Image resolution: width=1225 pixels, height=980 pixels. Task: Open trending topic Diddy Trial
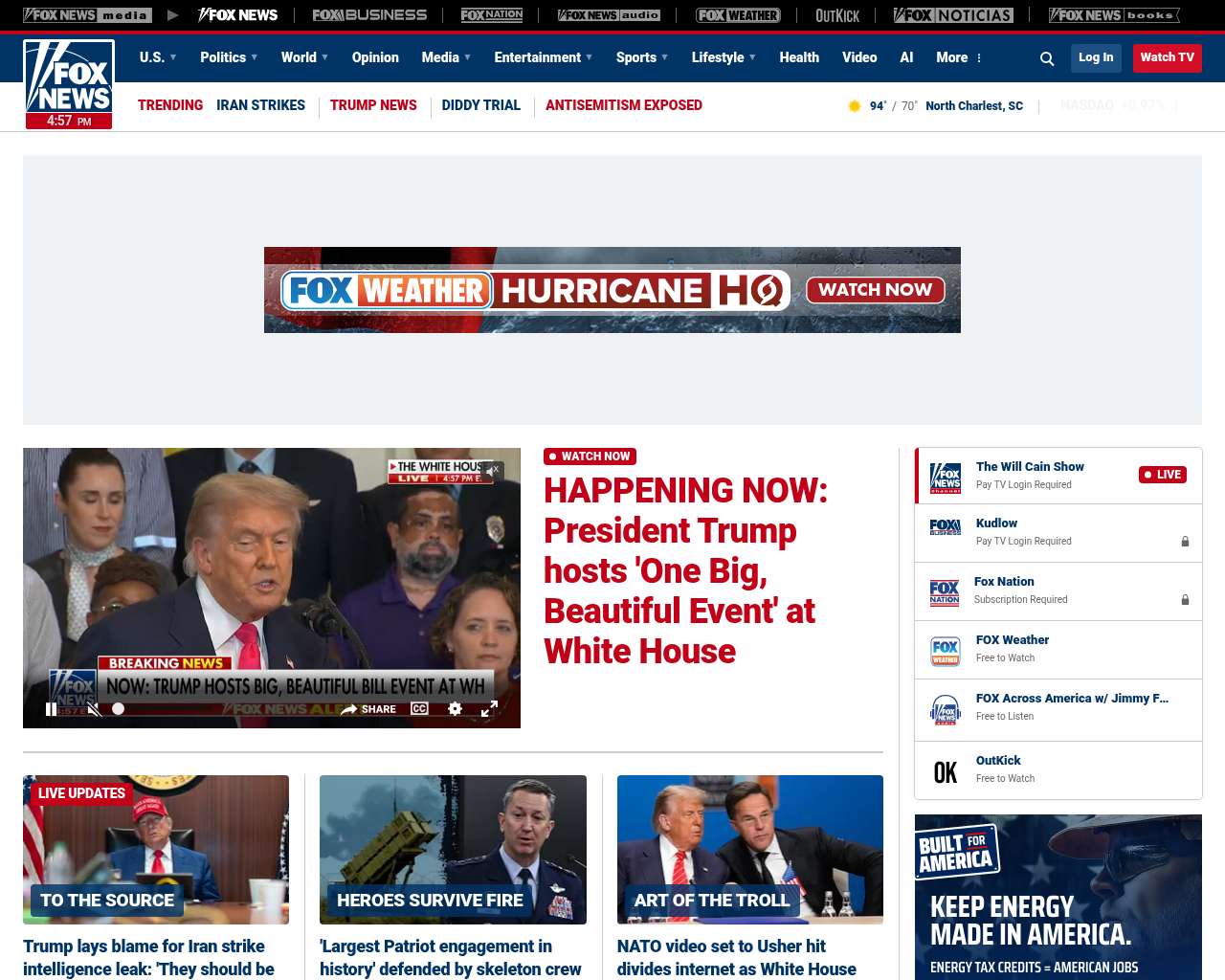click(x=480, y=105)
